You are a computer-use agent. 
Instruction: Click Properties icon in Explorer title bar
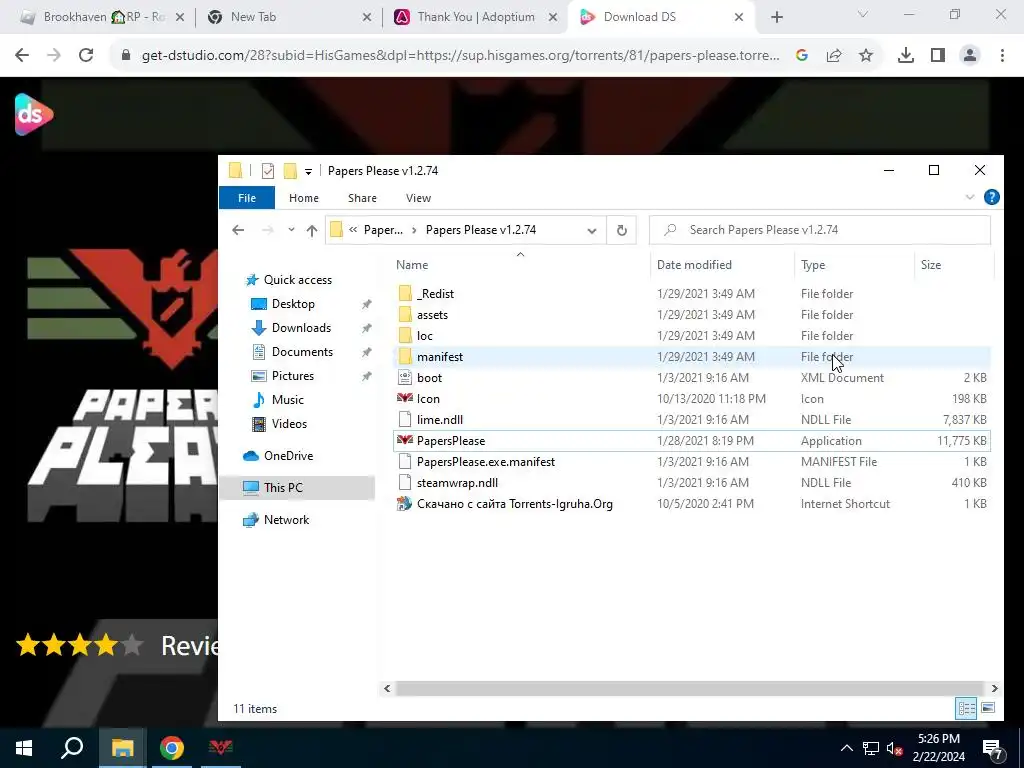268,171
